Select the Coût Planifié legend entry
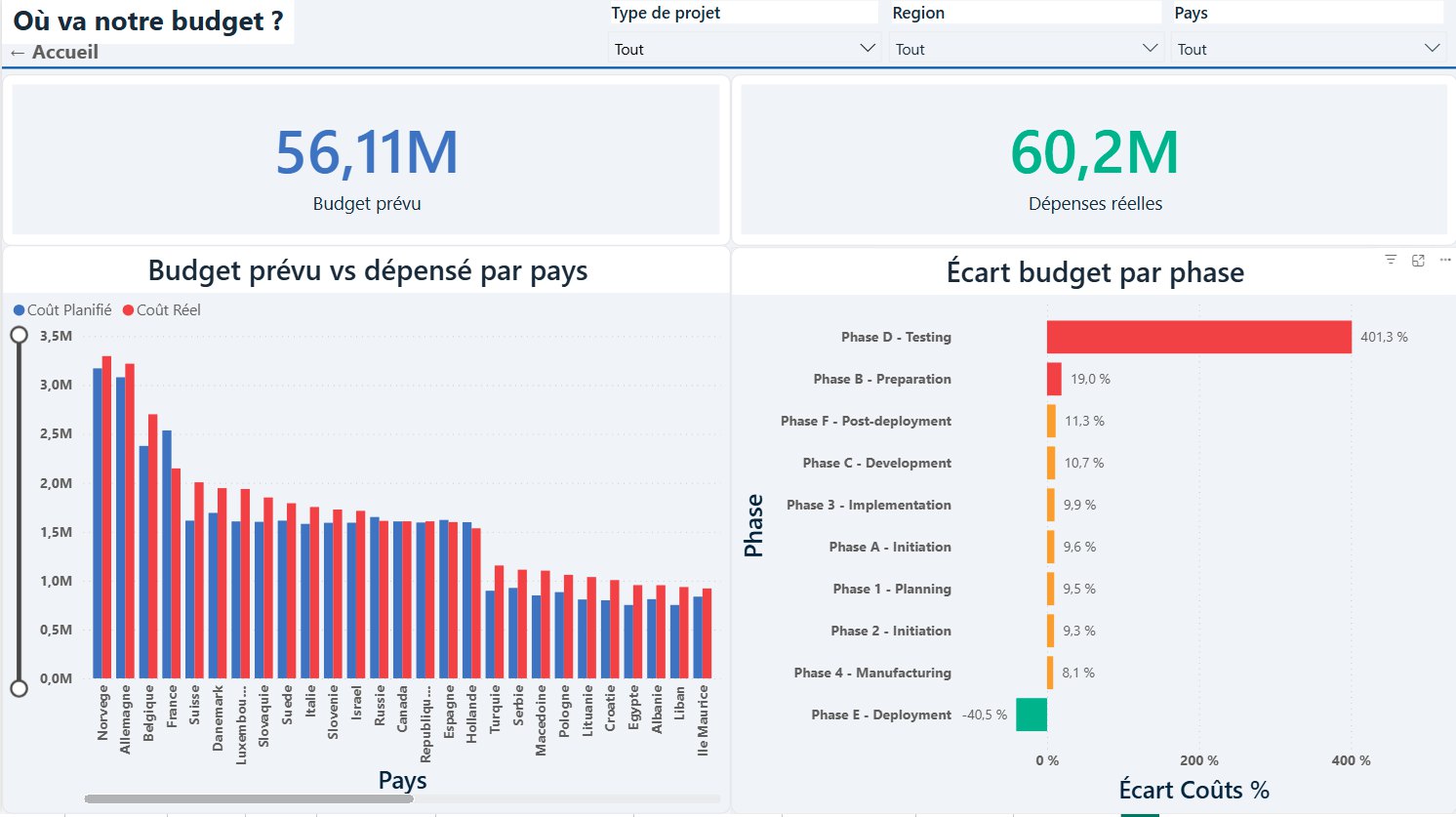 (62, 310)
